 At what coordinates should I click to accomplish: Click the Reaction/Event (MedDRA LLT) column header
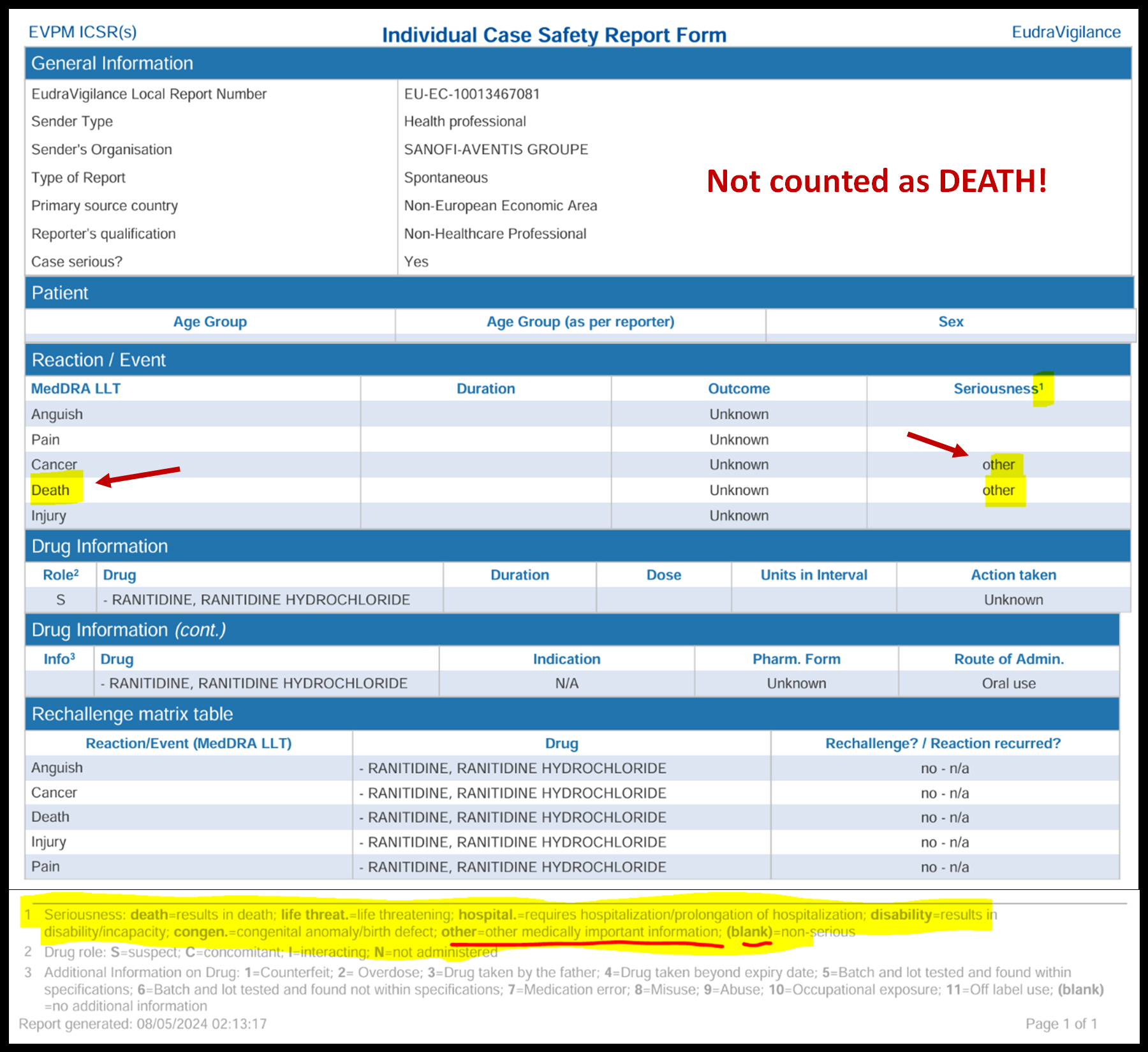click(x=189, y=744)
